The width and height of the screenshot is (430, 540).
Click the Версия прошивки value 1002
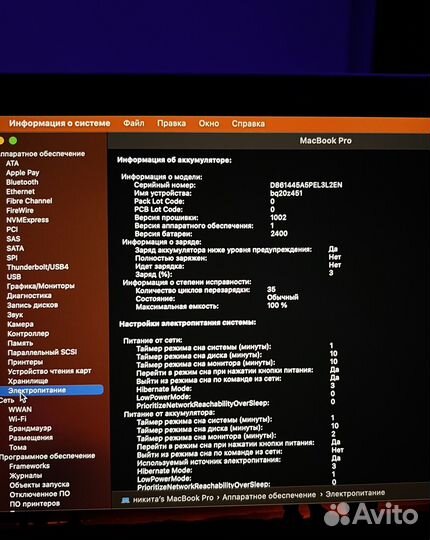(278, 218)
